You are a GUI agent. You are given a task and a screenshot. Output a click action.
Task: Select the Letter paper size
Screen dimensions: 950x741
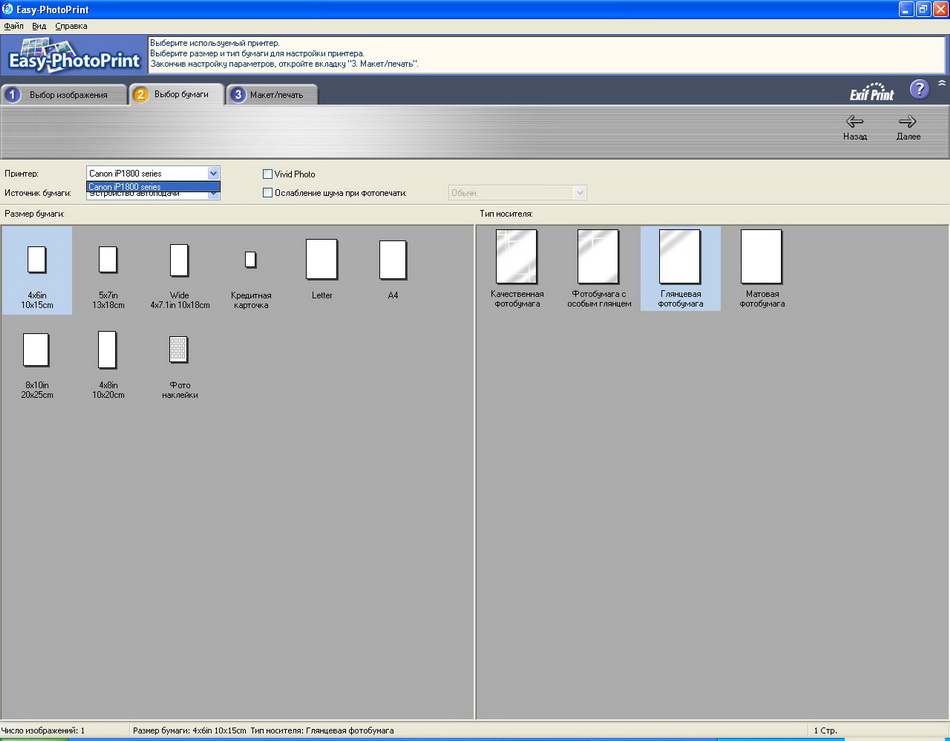322,271
